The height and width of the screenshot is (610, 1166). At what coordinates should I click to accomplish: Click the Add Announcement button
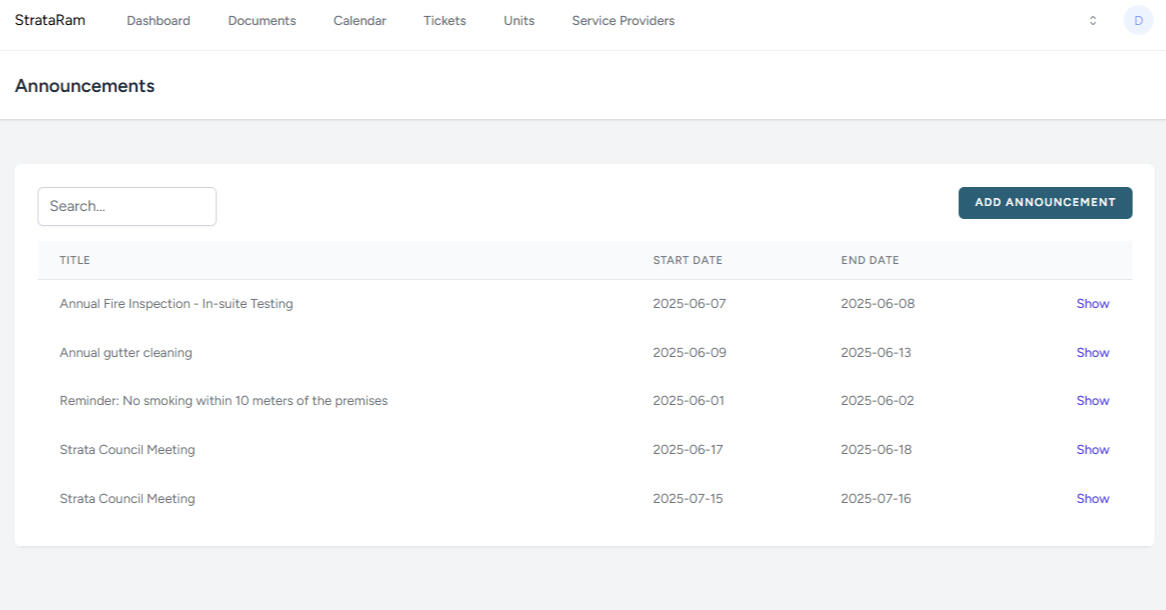click(1044, 202)
